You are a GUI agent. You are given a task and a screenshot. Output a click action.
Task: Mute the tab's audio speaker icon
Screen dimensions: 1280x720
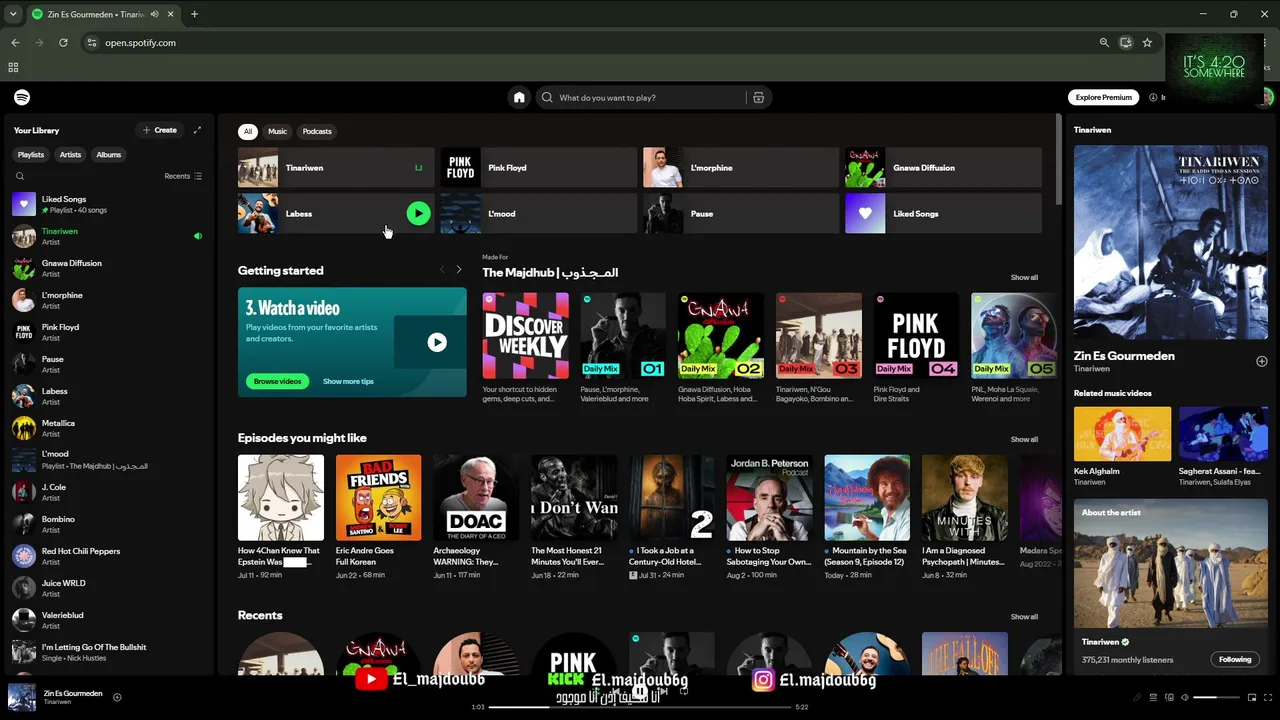(154, 14)
